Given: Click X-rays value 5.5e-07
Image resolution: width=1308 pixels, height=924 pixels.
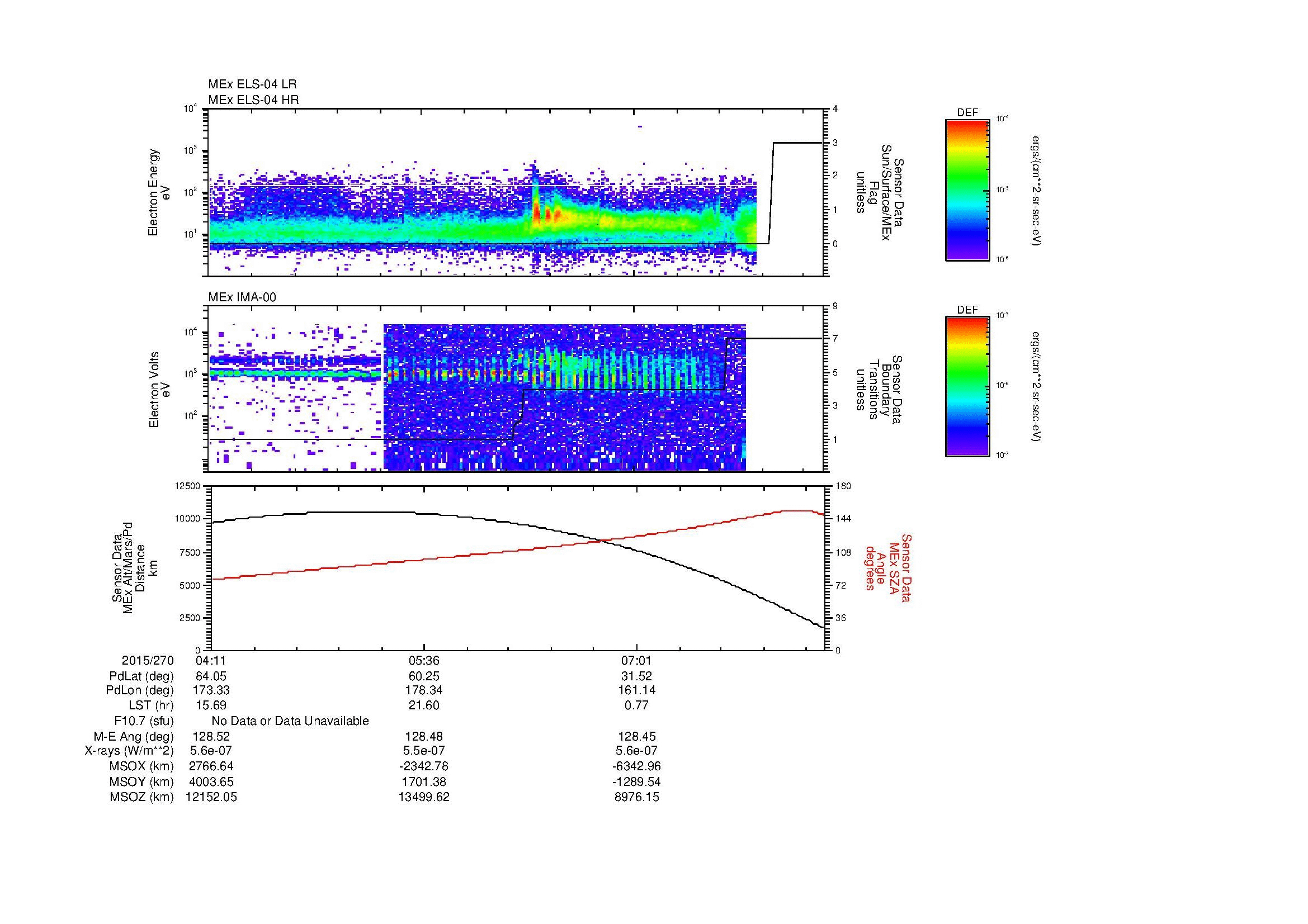Looking at the screenshot, I should coord(424,751).
